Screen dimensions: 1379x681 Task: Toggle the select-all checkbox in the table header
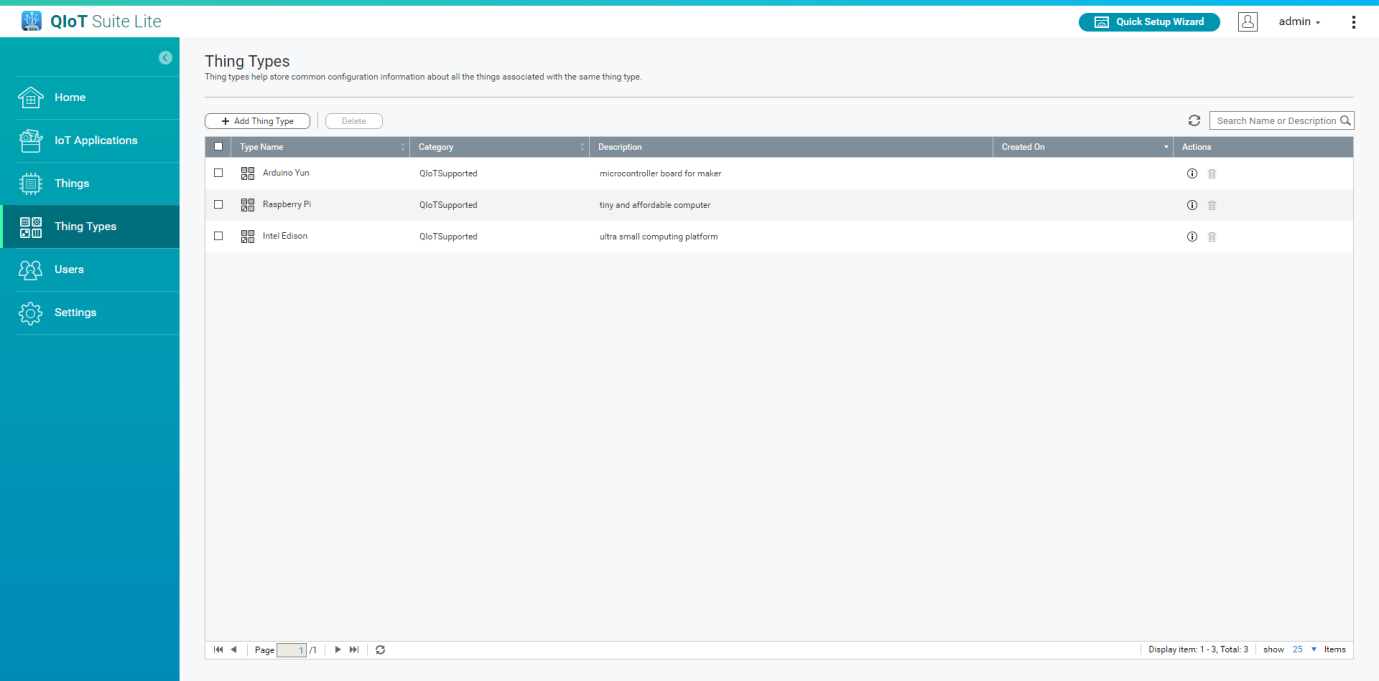tap(219, 147)
